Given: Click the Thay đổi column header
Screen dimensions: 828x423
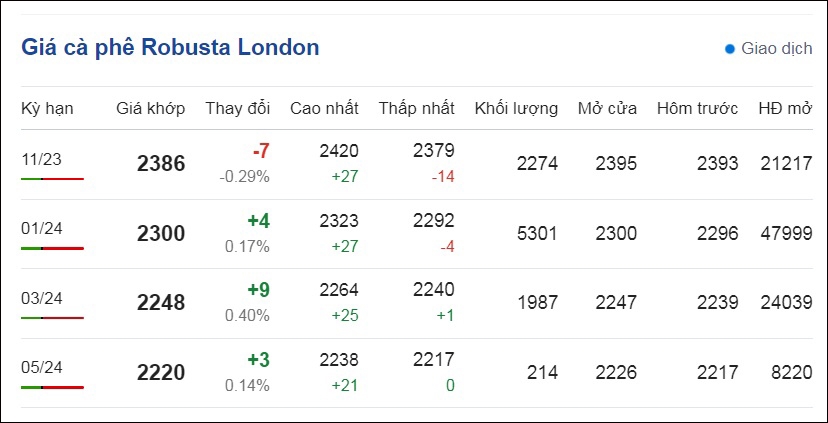Looking at the screenshot, I should 238,109.
